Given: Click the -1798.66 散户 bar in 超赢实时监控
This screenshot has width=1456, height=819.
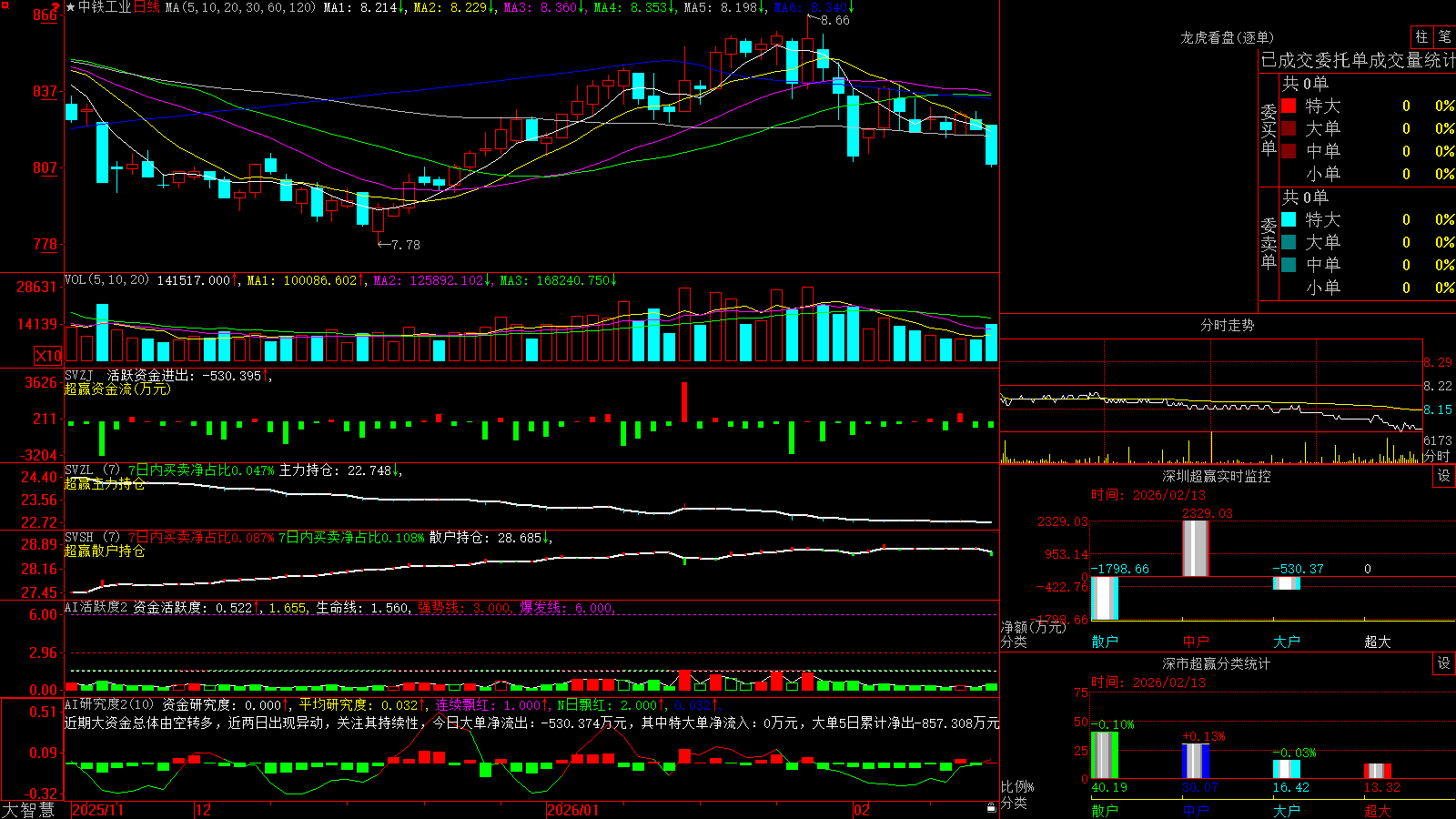Looking at the screenshot, I should pos(1105,598).
